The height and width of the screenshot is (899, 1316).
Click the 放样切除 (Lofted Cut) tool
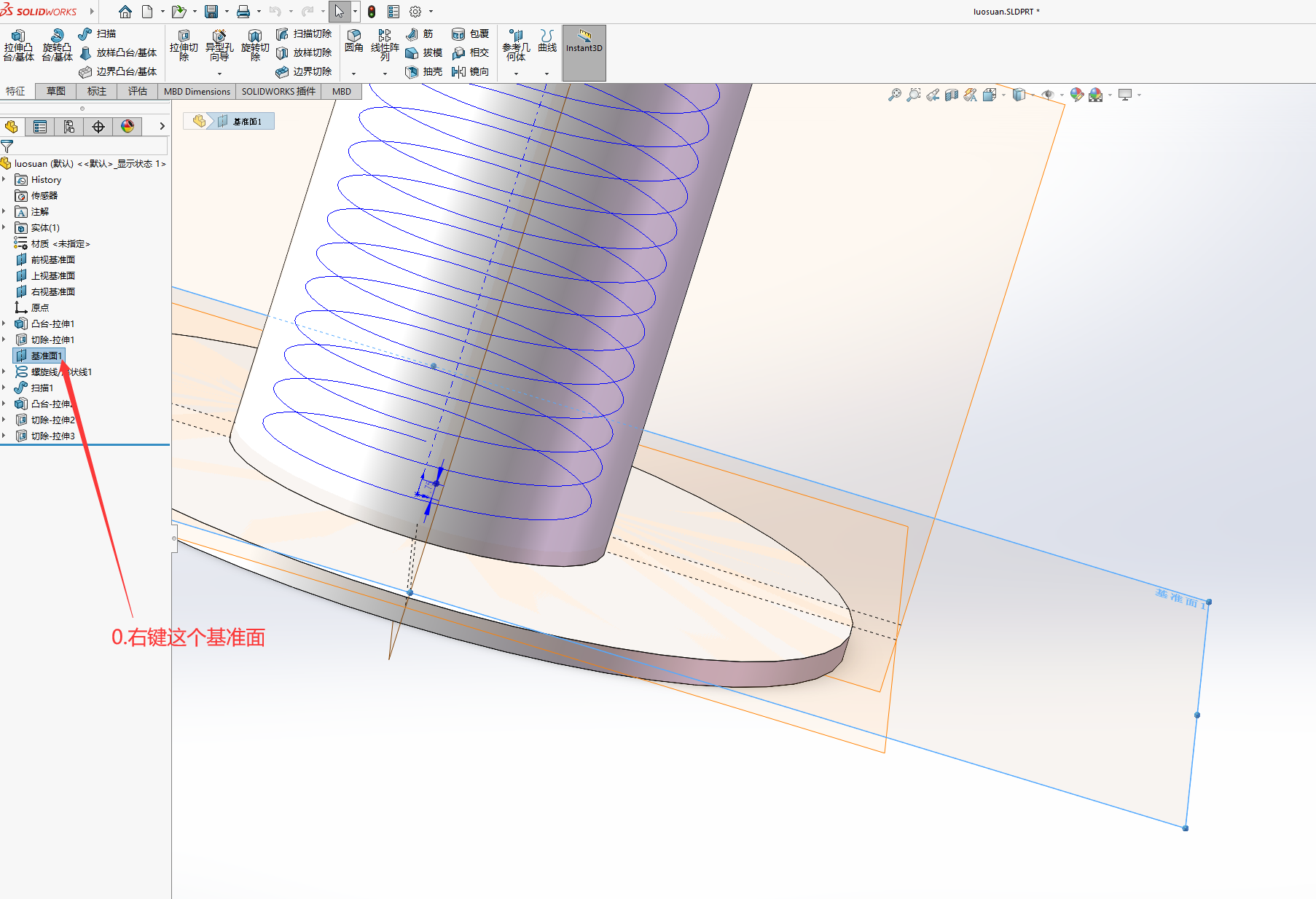tap(304, 52)
